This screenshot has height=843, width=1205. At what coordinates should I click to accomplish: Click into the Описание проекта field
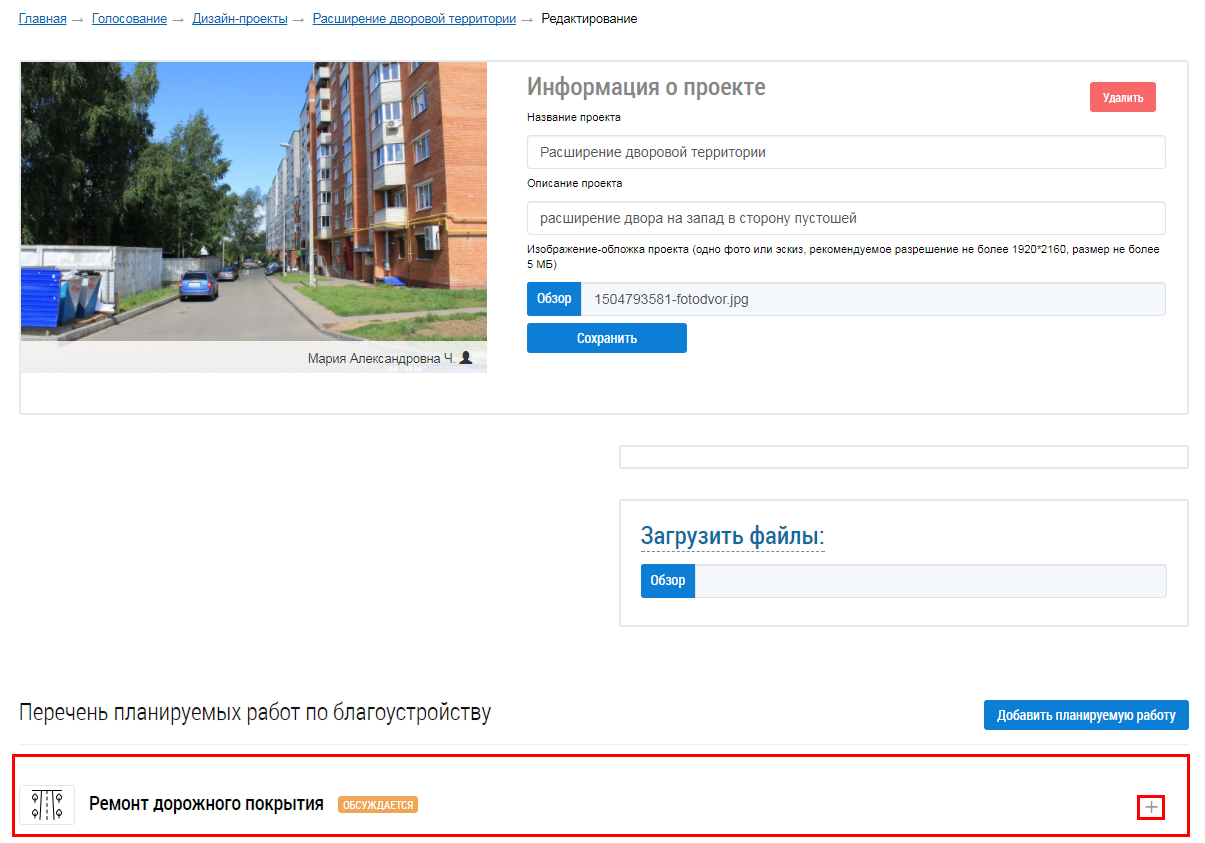(x=846, y=218)
